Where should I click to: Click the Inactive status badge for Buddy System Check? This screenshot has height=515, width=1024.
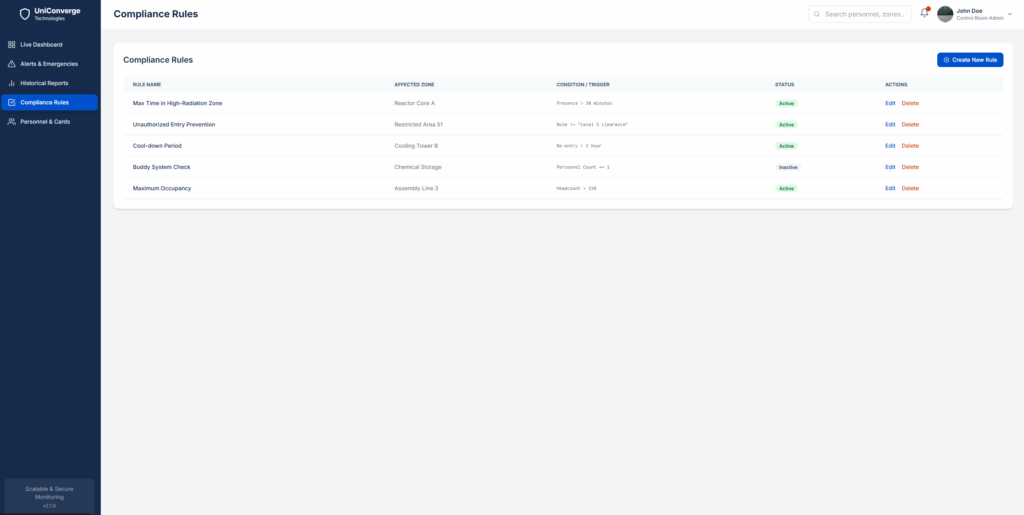coord(788,167)
